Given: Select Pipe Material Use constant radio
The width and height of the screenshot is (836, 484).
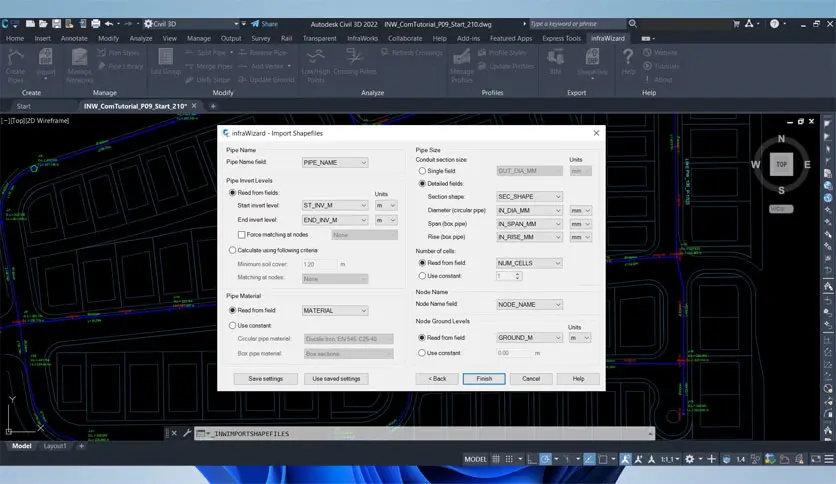Looking at the screenshot, I should [x=232, y=325].
